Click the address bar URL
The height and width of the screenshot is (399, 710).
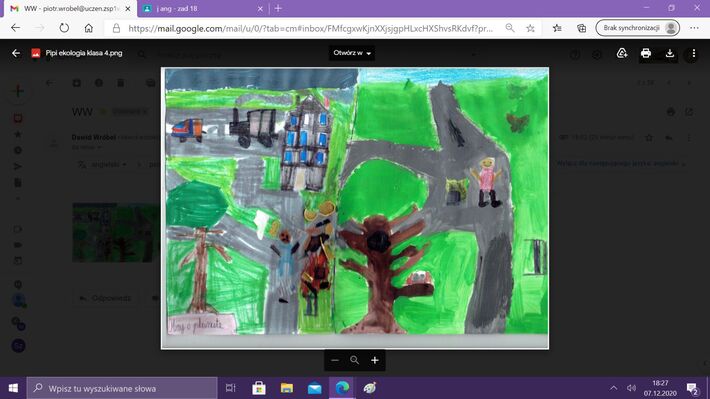[x=310, y=28]
